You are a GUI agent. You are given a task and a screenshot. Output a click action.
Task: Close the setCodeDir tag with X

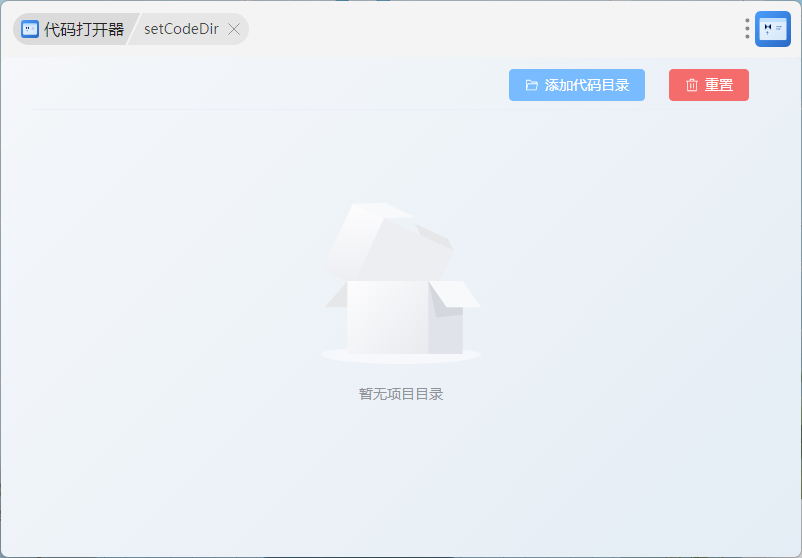point(234,29)
